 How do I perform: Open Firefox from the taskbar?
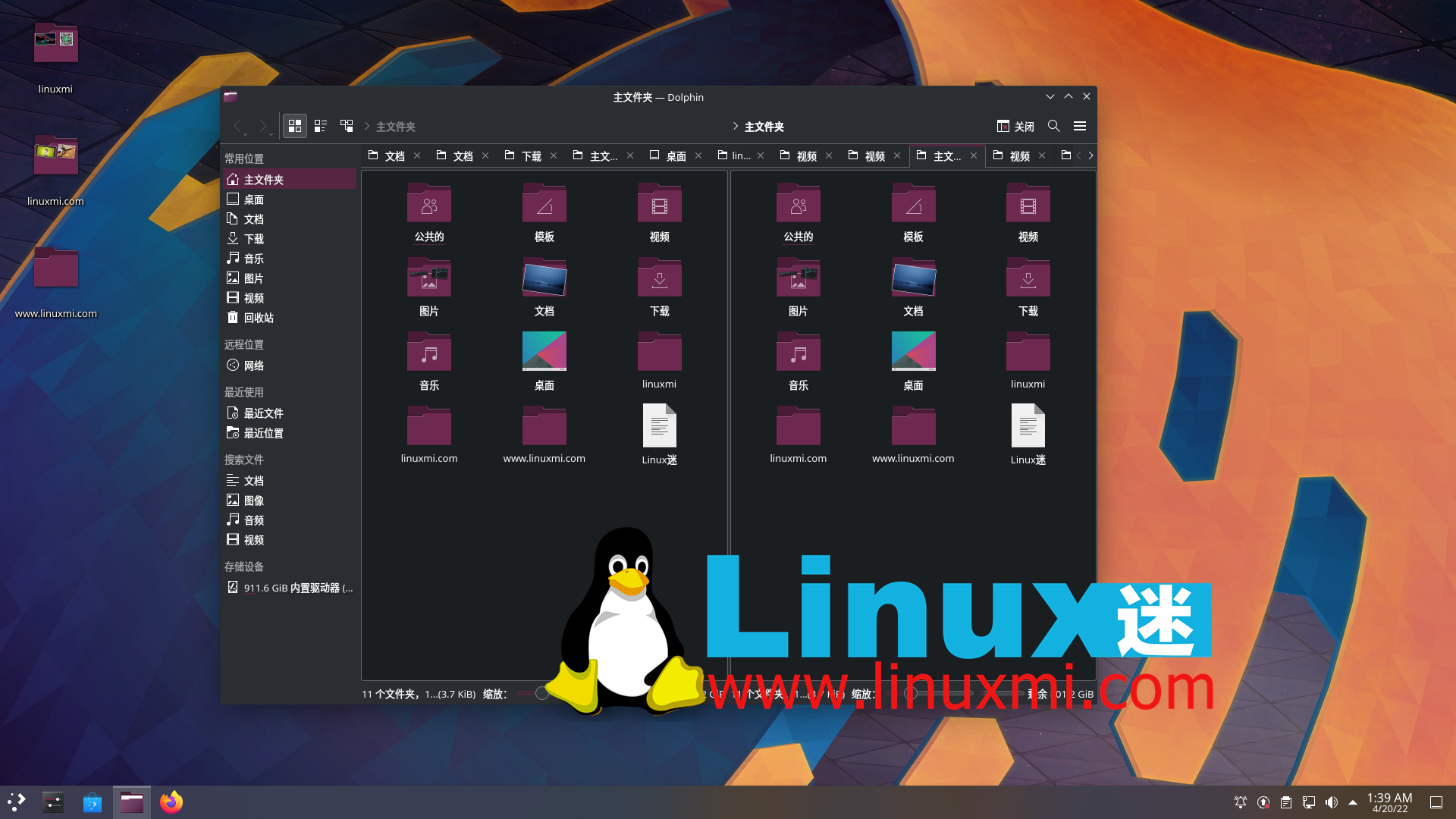[171, 802]
